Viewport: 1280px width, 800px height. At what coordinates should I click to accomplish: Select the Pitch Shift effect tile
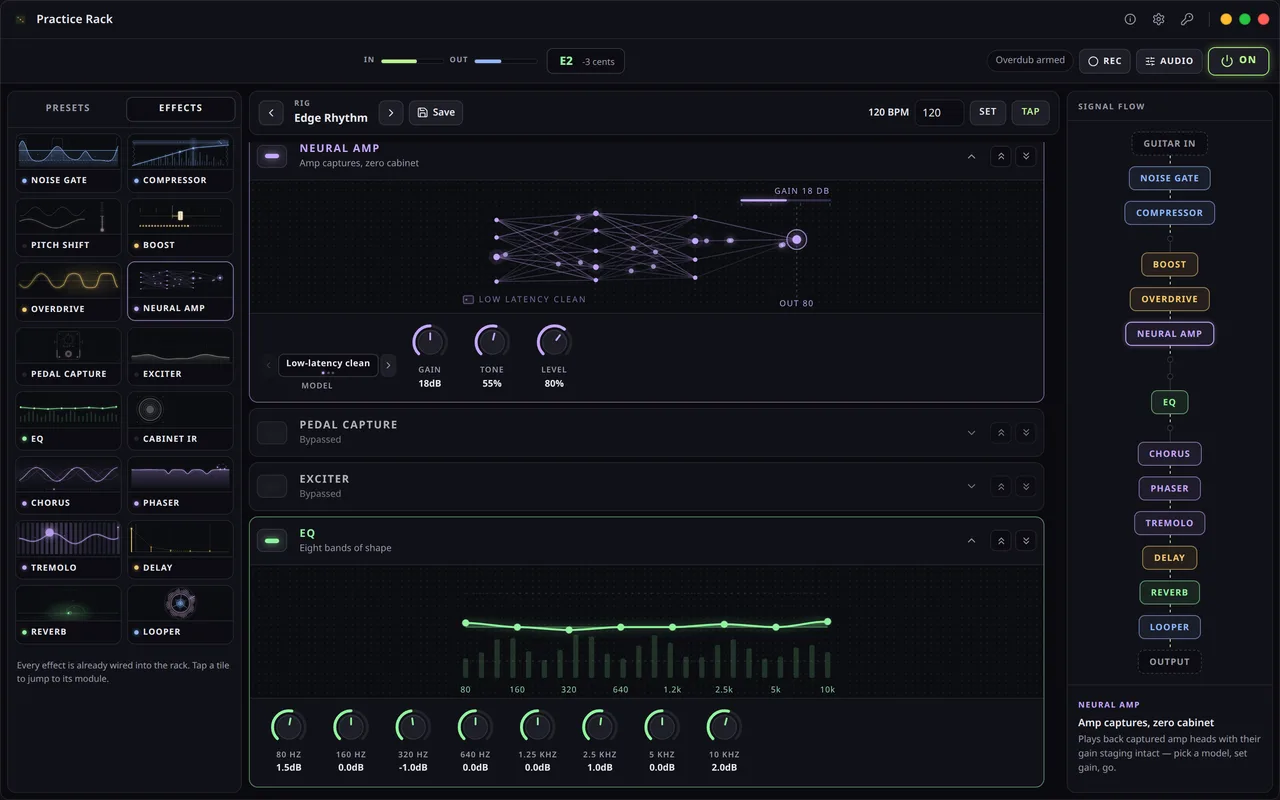[68, 227]
